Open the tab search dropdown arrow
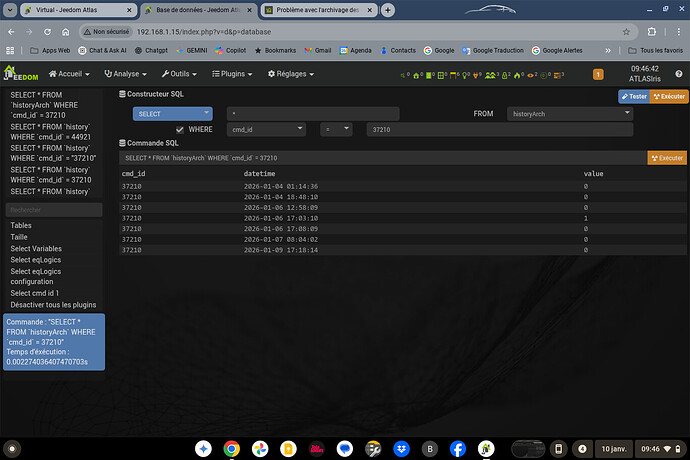Viewport: 690px width, 460px height. click(x=10, y=10)
